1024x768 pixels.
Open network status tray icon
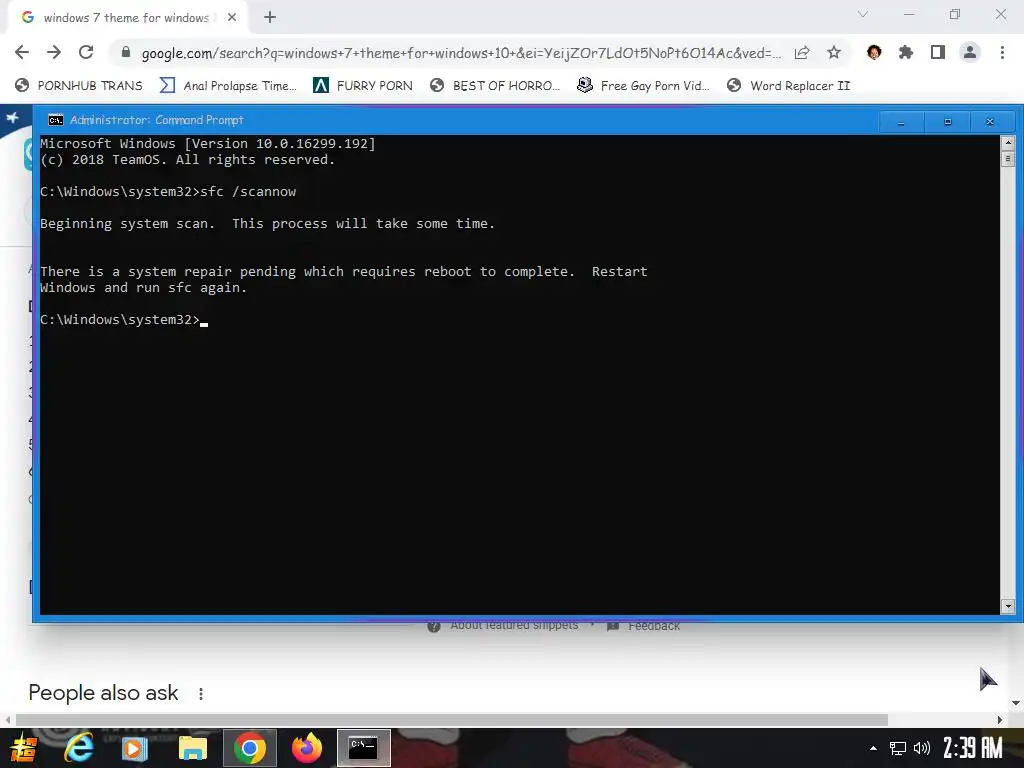(898, 748)
